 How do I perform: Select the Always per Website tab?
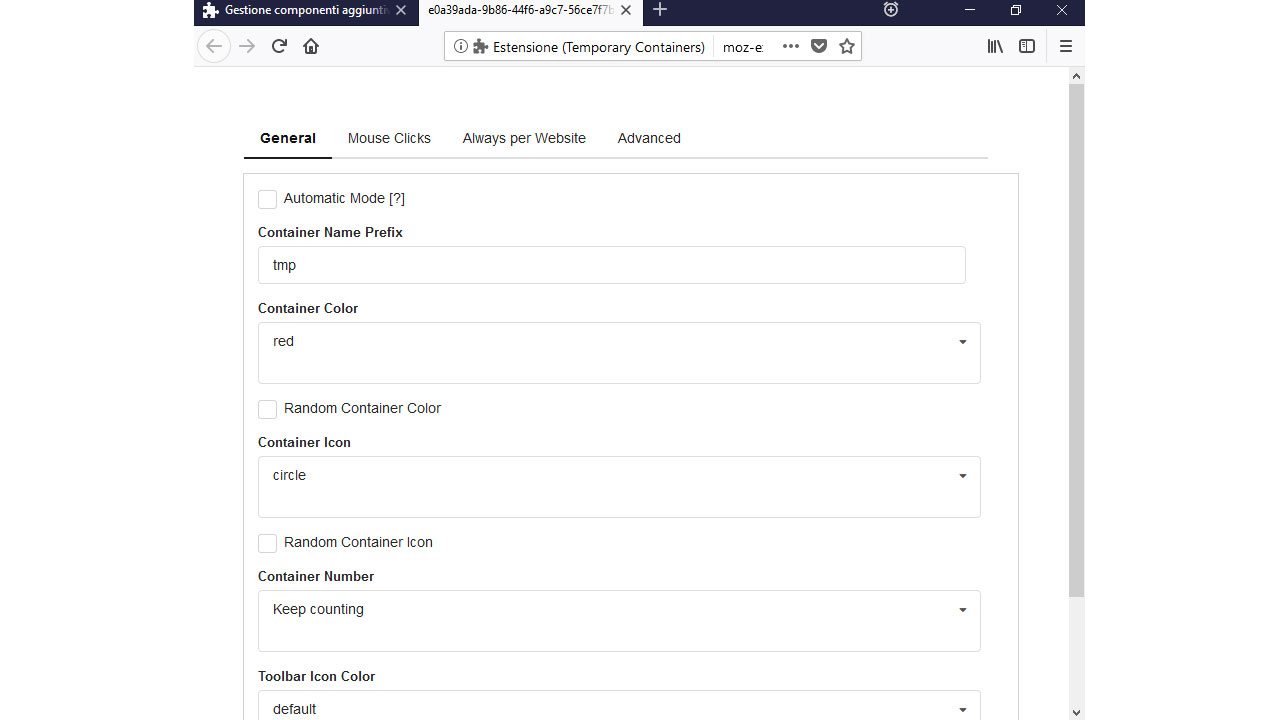coord(524,138)
